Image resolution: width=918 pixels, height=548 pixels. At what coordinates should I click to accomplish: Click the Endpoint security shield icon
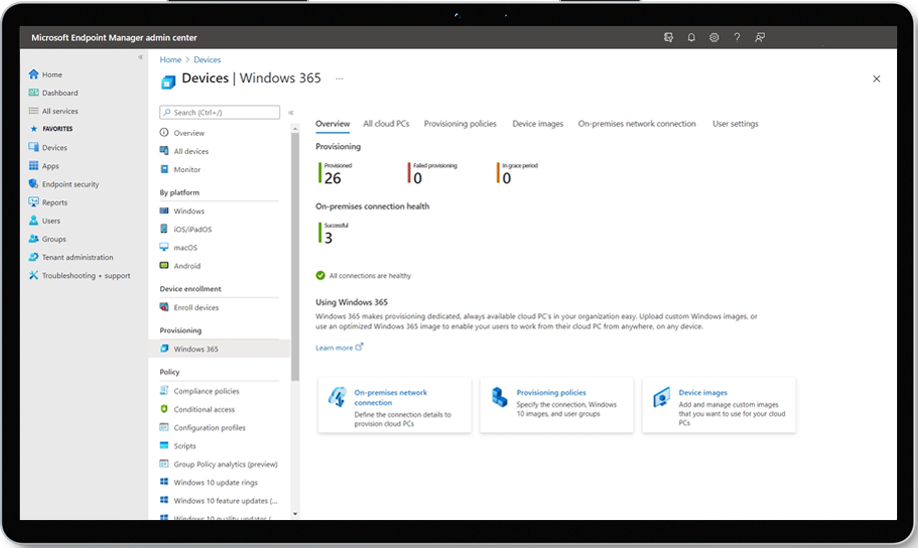coord(34,184)
